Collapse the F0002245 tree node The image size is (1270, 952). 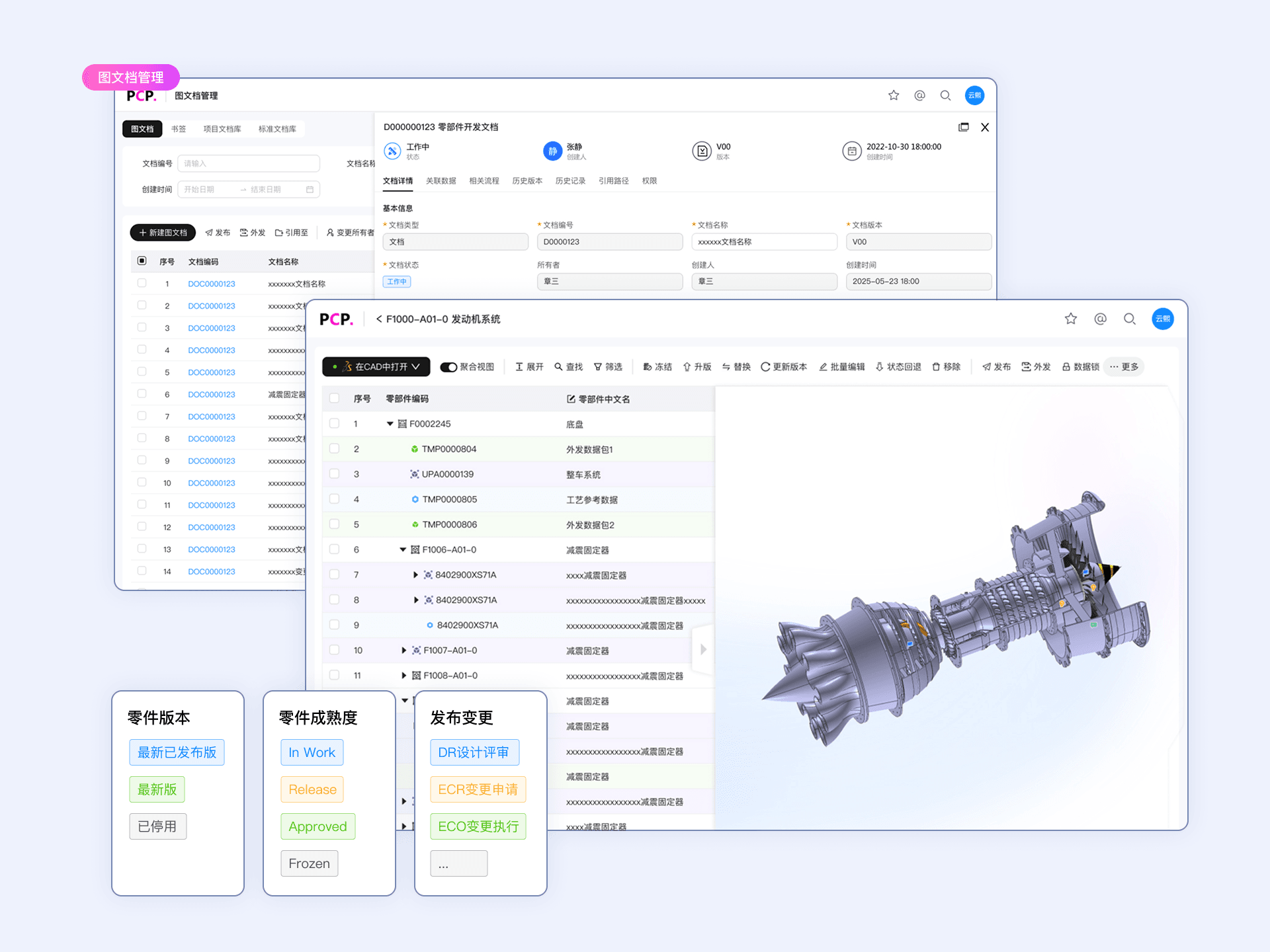tap(390, 424)
